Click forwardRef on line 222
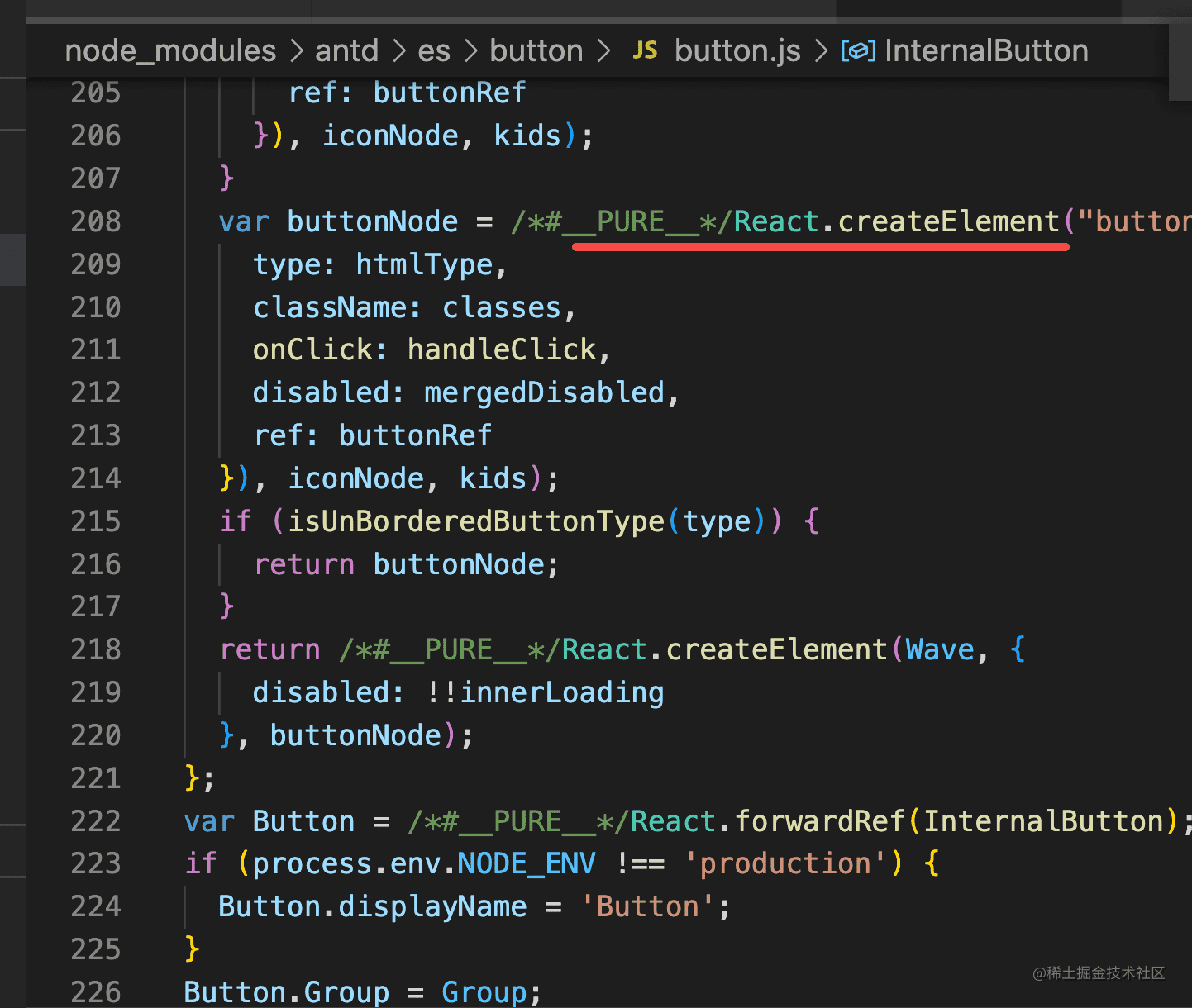This screenshot has width=1192, height=1008. [x=820, y=821]
